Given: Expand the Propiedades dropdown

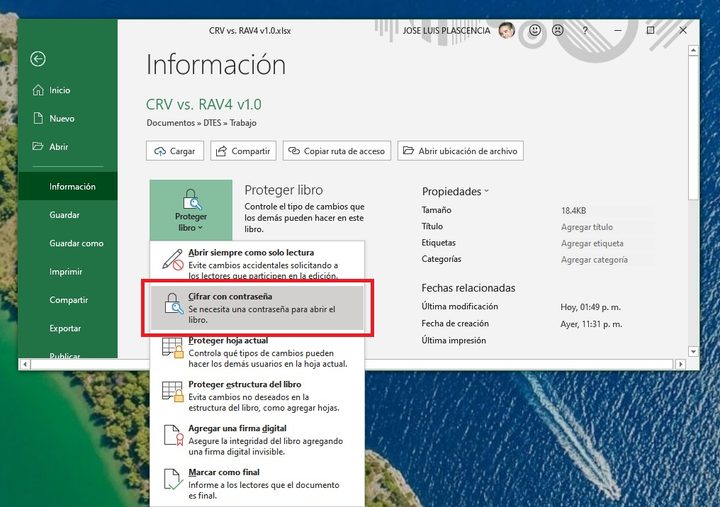Looking at the screenshot, I should click(456, 192).
